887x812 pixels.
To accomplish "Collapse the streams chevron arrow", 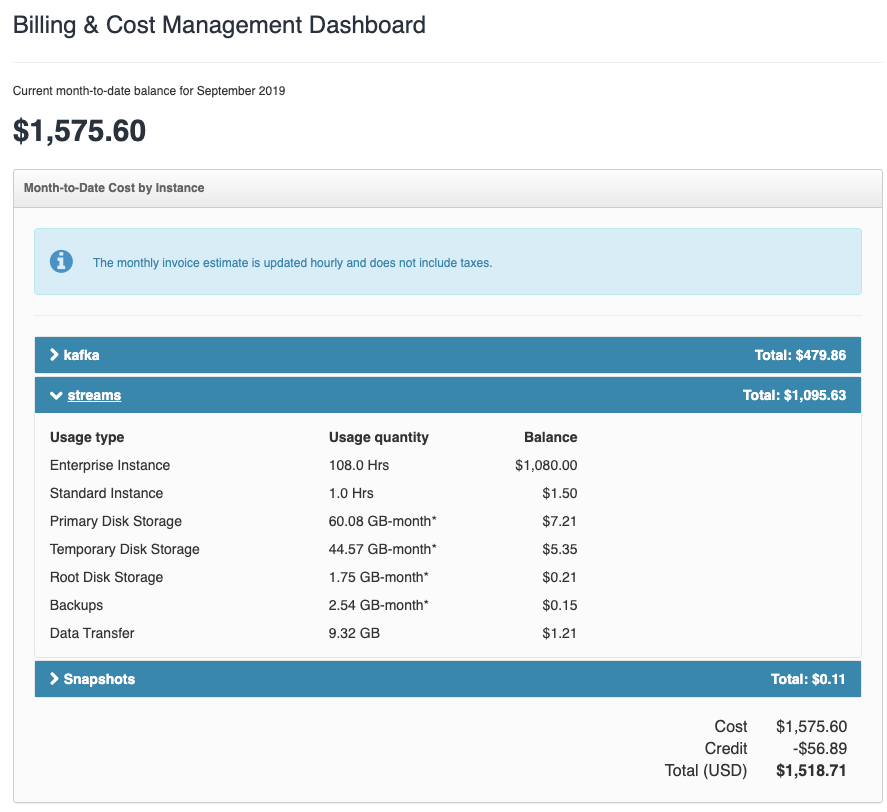I will 56,396.
